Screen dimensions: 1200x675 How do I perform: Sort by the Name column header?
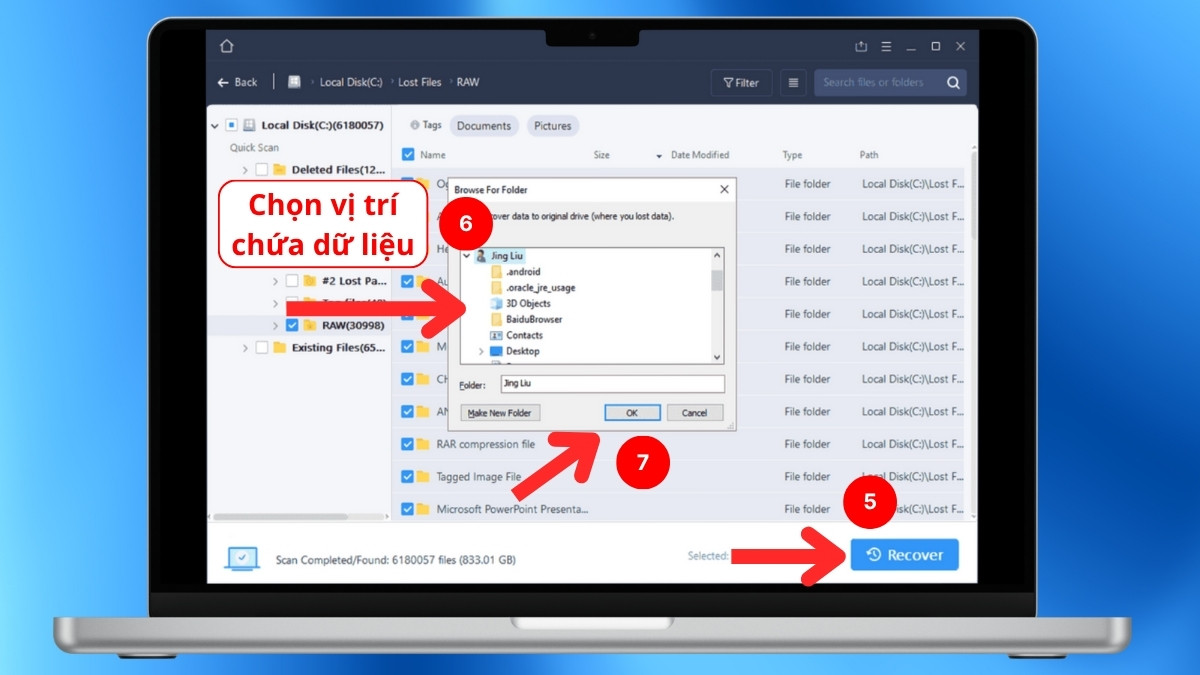433,155
